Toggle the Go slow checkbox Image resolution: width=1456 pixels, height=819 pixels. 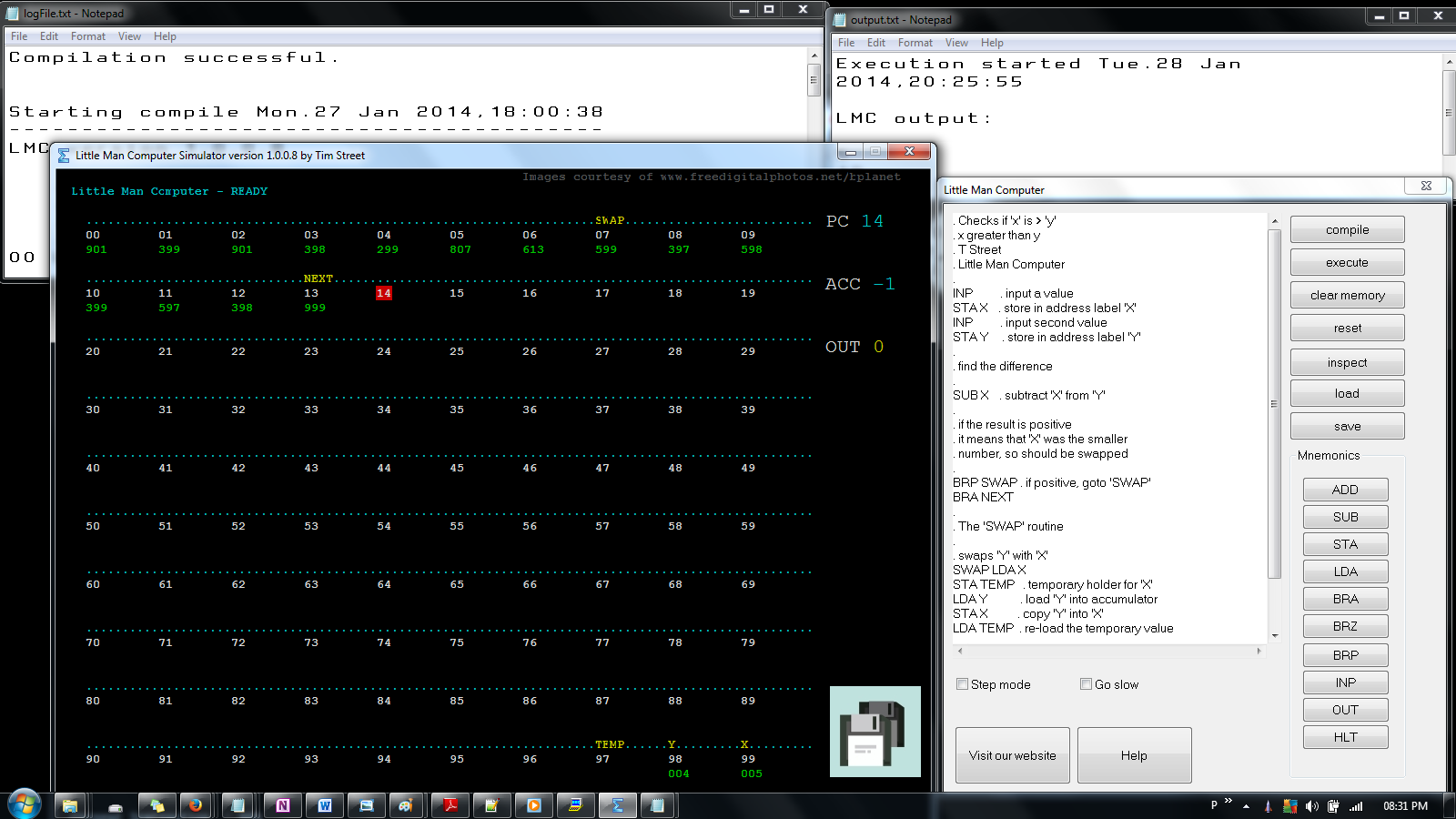point(1086,684)
